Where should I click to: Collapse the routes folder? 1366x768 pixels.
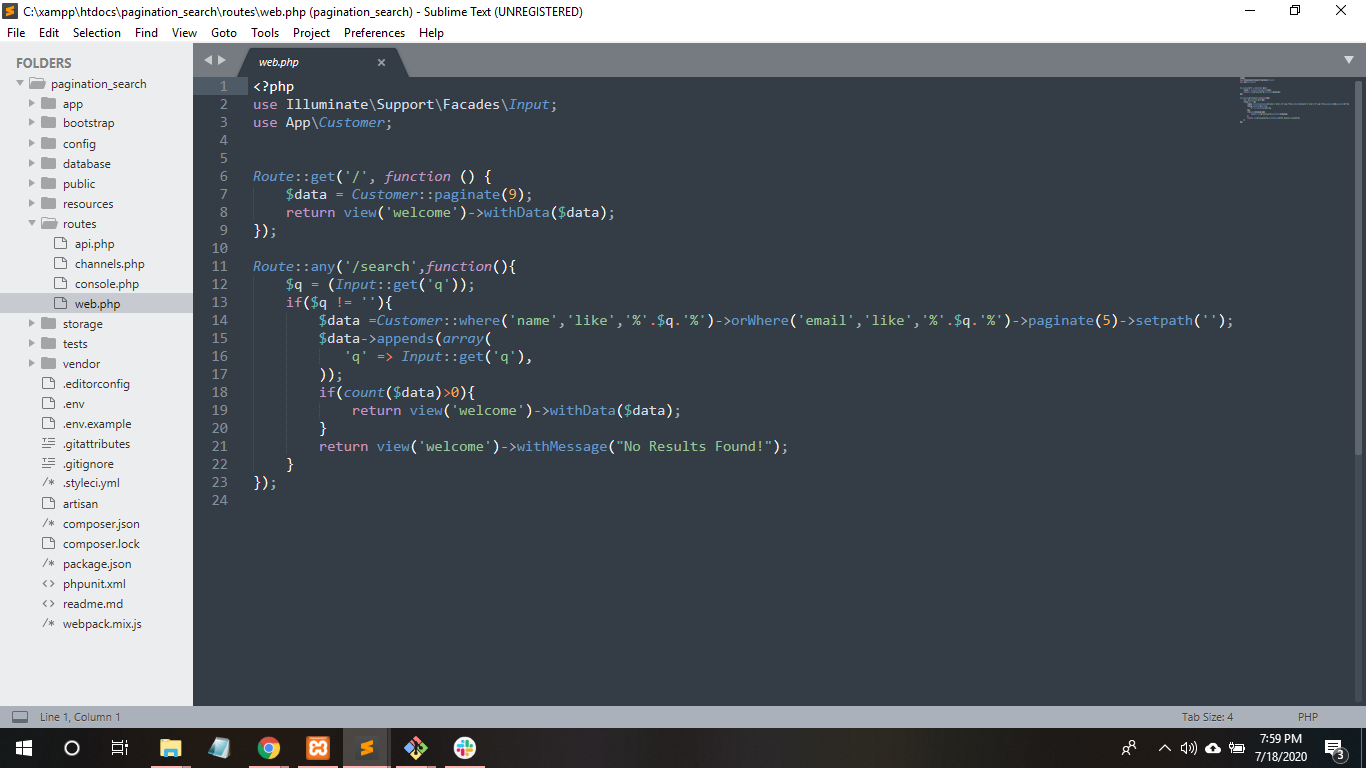32,224
